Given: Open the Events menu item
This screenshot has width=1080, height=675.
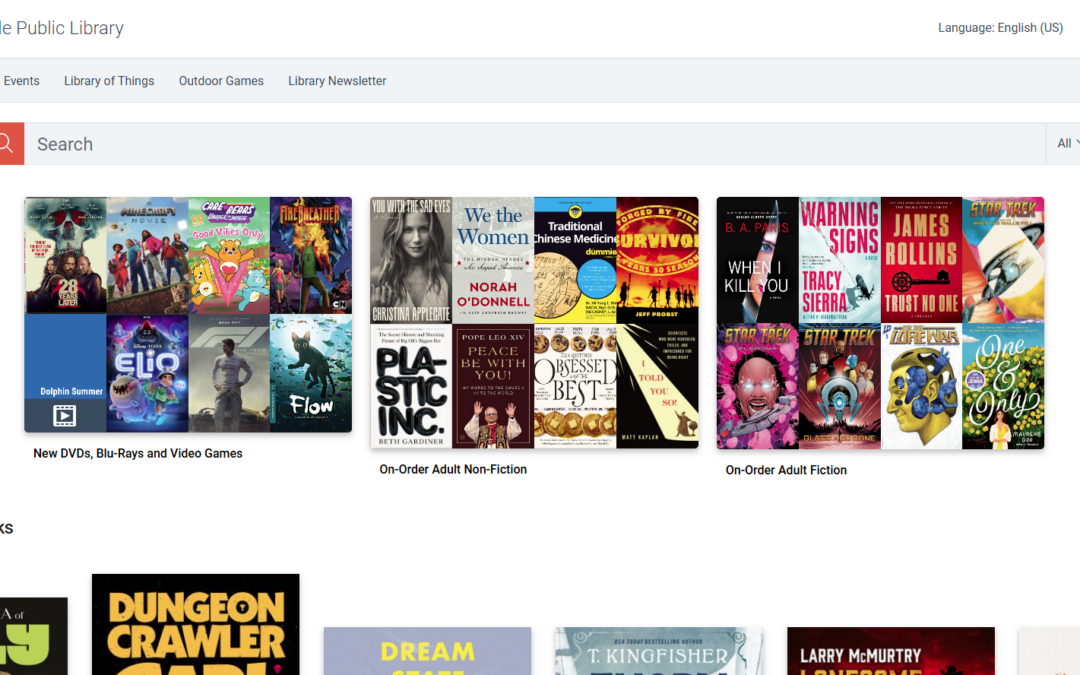Looking at the screenshot, I should pyautogui.click(x=20, y=80).
